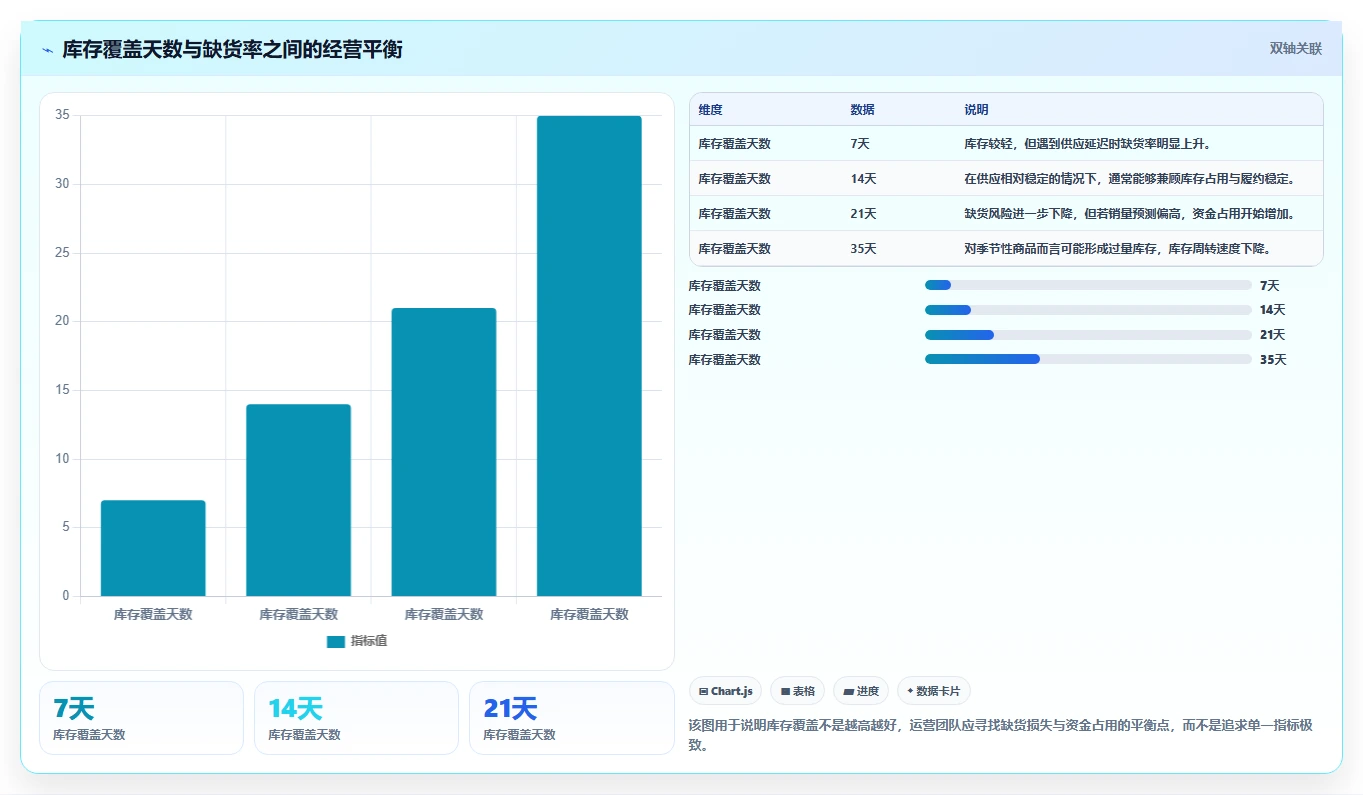The height and width of the screenshot is (795, 1363).
Task: Click the 库存覆盖天数 cell in the 35天 table row
Action: pos(735,249)
